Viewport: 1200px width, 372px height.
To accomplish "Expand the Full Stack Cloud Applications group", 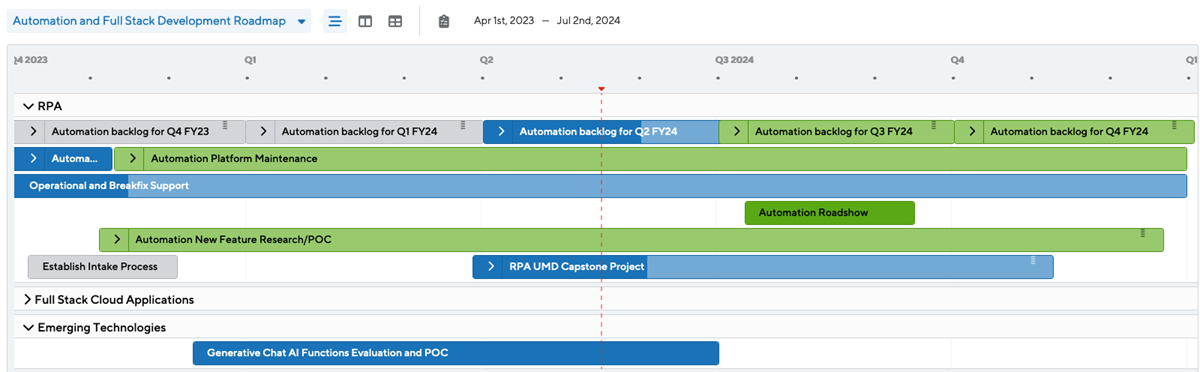I will point(28,299).
